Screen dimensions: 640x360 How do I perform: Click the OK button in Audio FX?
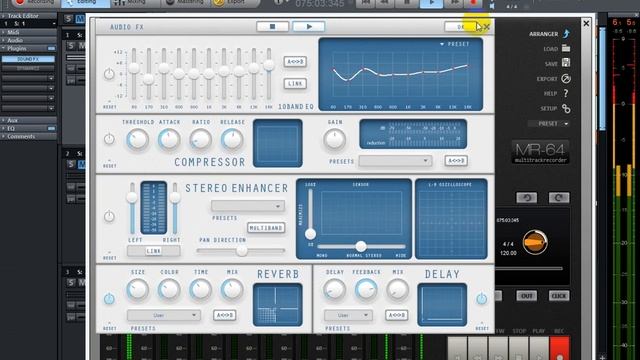coord(461,27)
